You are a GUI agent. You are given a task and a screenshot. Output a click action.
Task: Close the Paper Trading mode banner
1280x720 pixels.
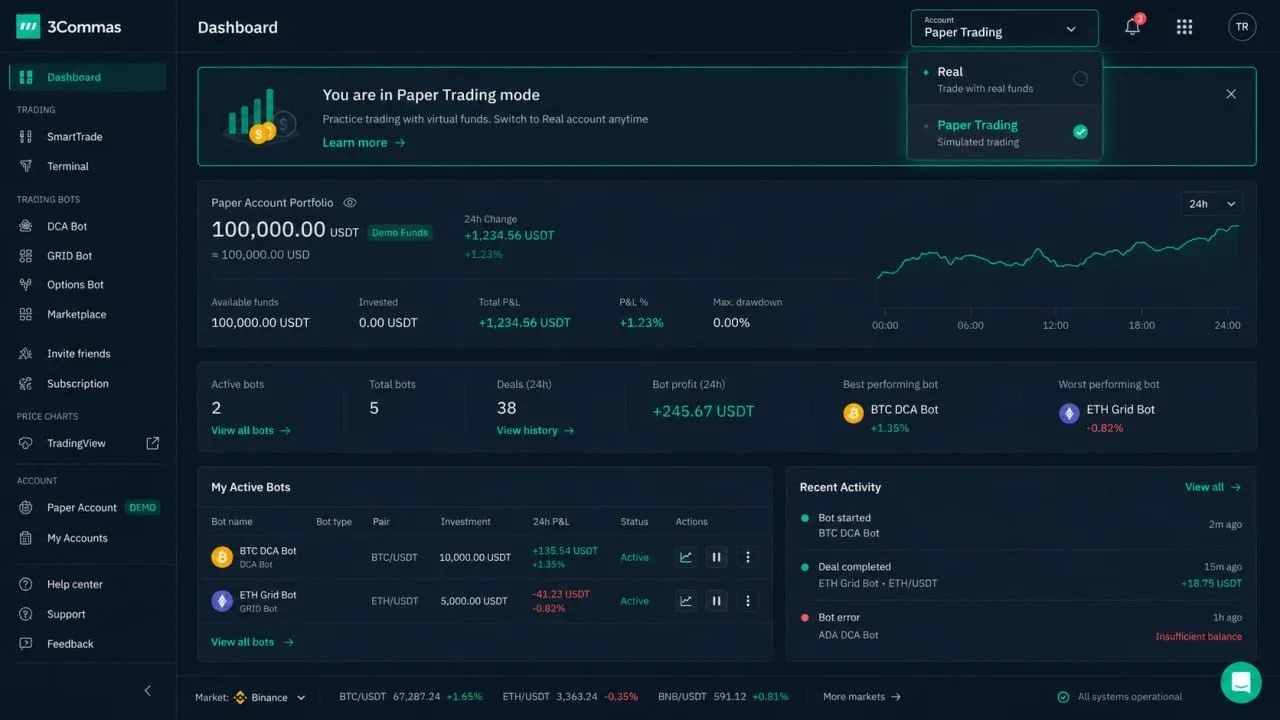pos(1231,94)
